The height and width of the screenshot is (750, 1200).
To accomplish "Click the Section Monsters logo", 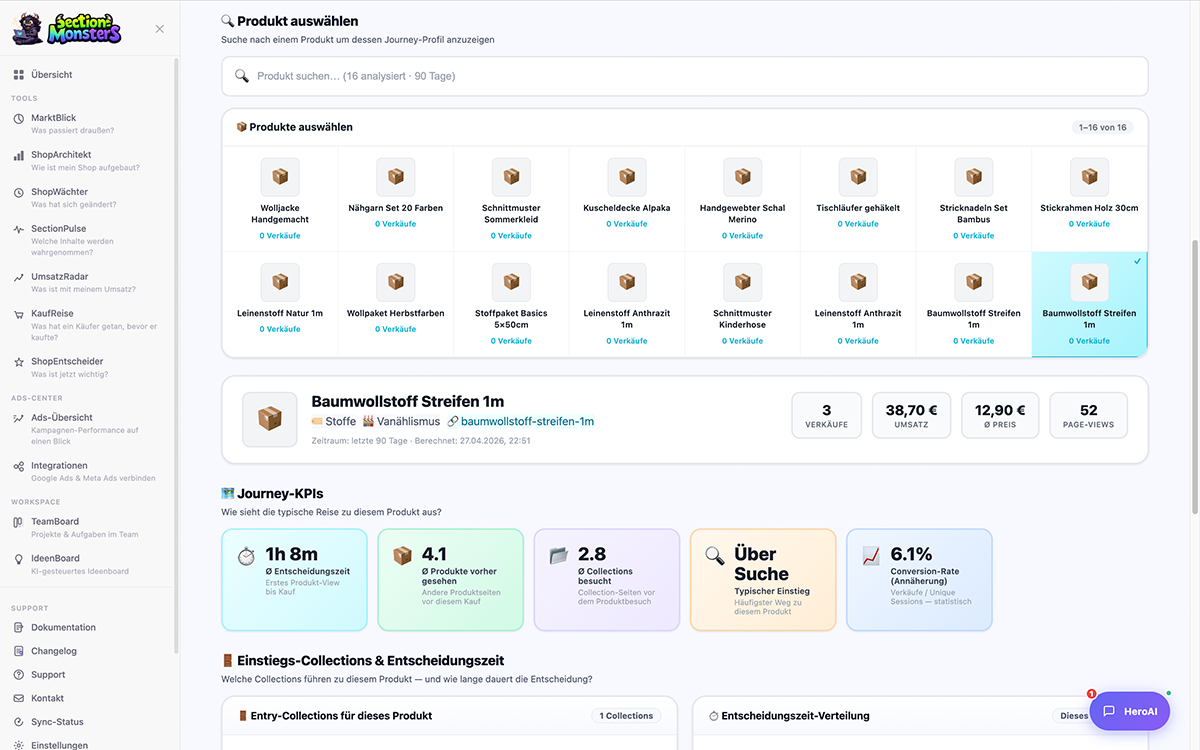I will 67,28.
